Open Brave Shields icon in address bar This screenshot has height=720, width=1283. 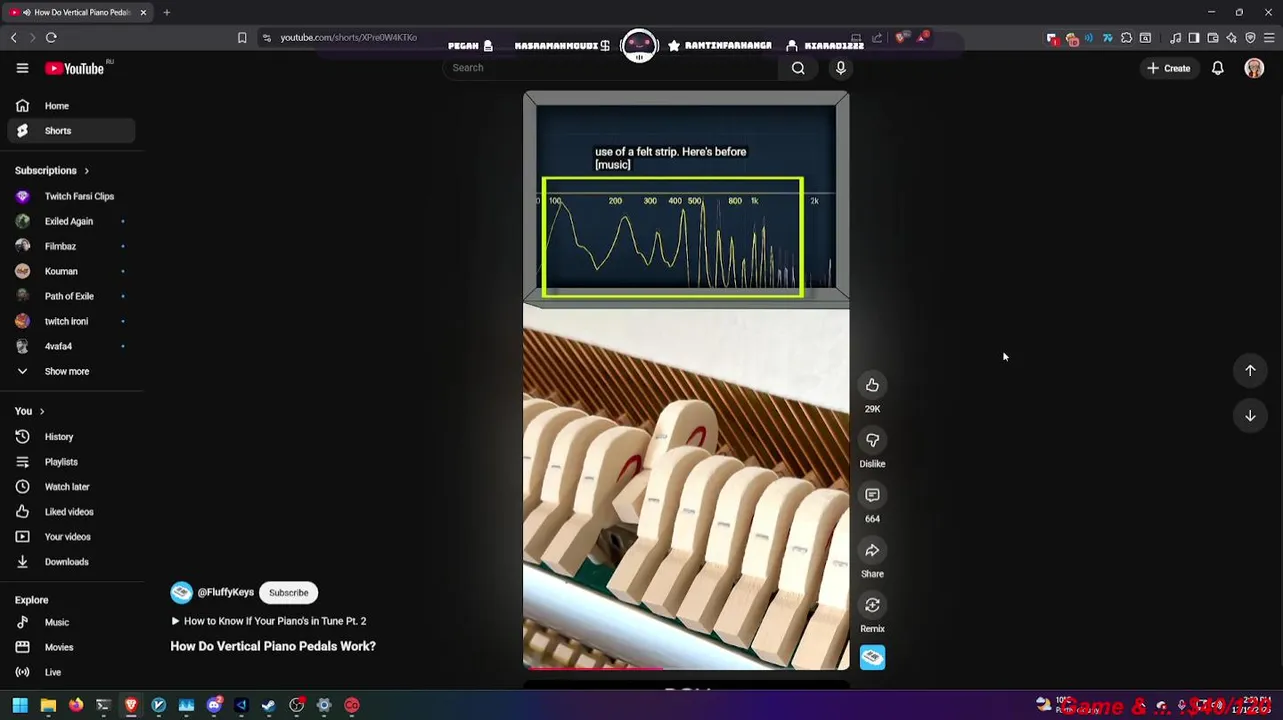(x=901, y=38)
